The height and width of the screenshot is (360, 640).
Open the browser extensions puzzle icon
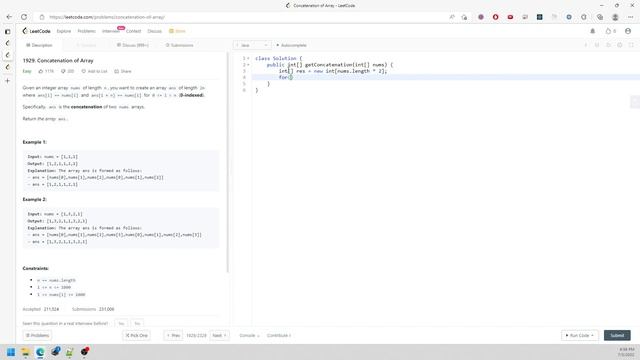click(584, 17)
